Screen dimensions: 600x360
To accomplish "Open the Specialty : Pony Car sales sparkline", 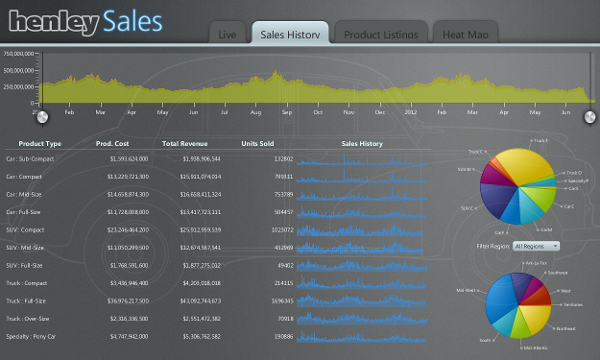I will (x=362, y=337).
